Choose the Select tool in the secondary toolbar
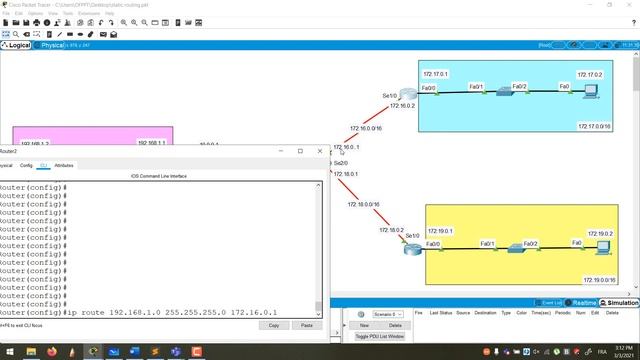This screenshot has height=360, width=640. coord(6,34)
